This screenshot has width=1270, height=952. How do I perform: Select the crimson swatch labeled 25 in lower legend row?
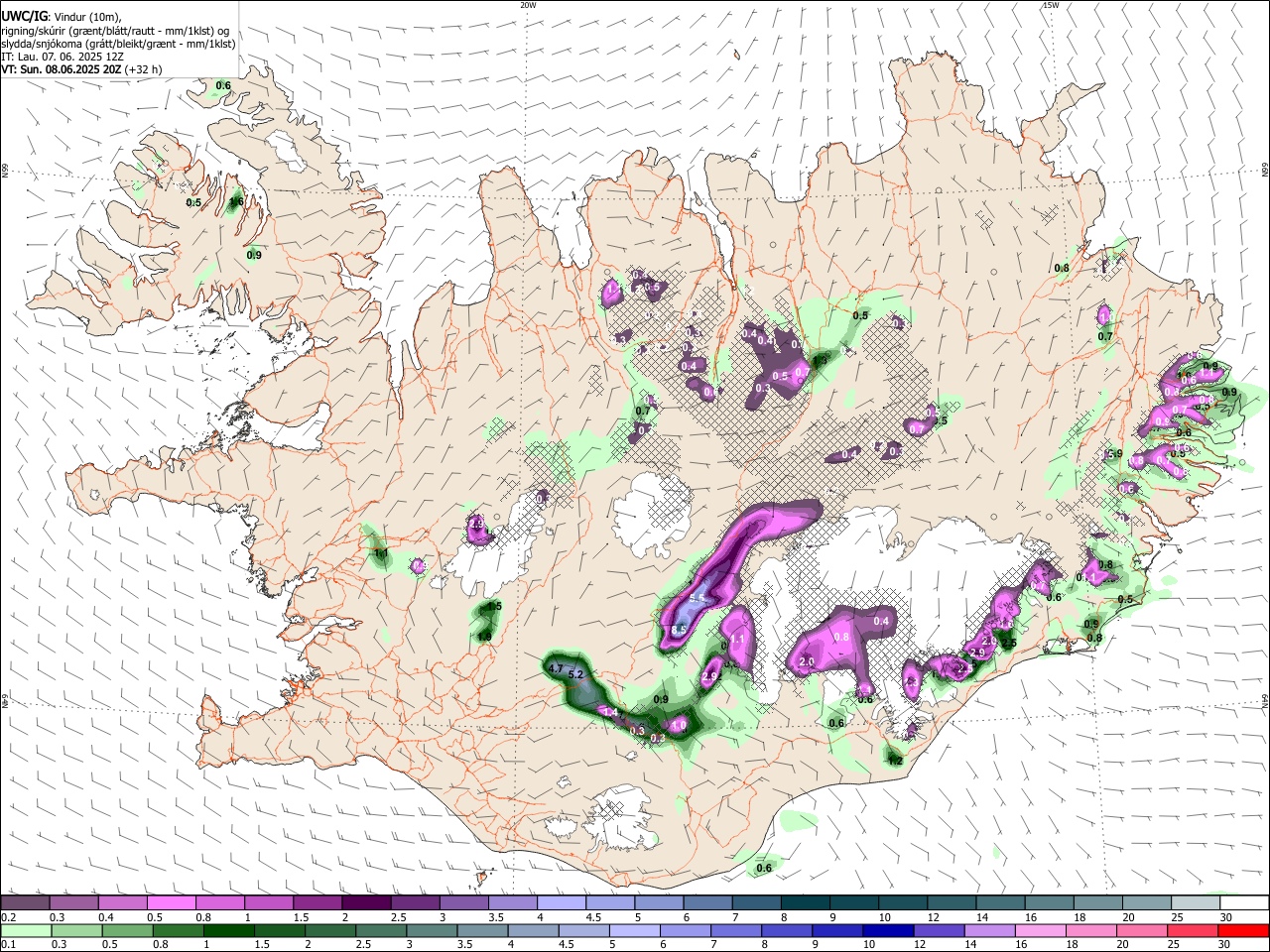[x=1192, y=931]
